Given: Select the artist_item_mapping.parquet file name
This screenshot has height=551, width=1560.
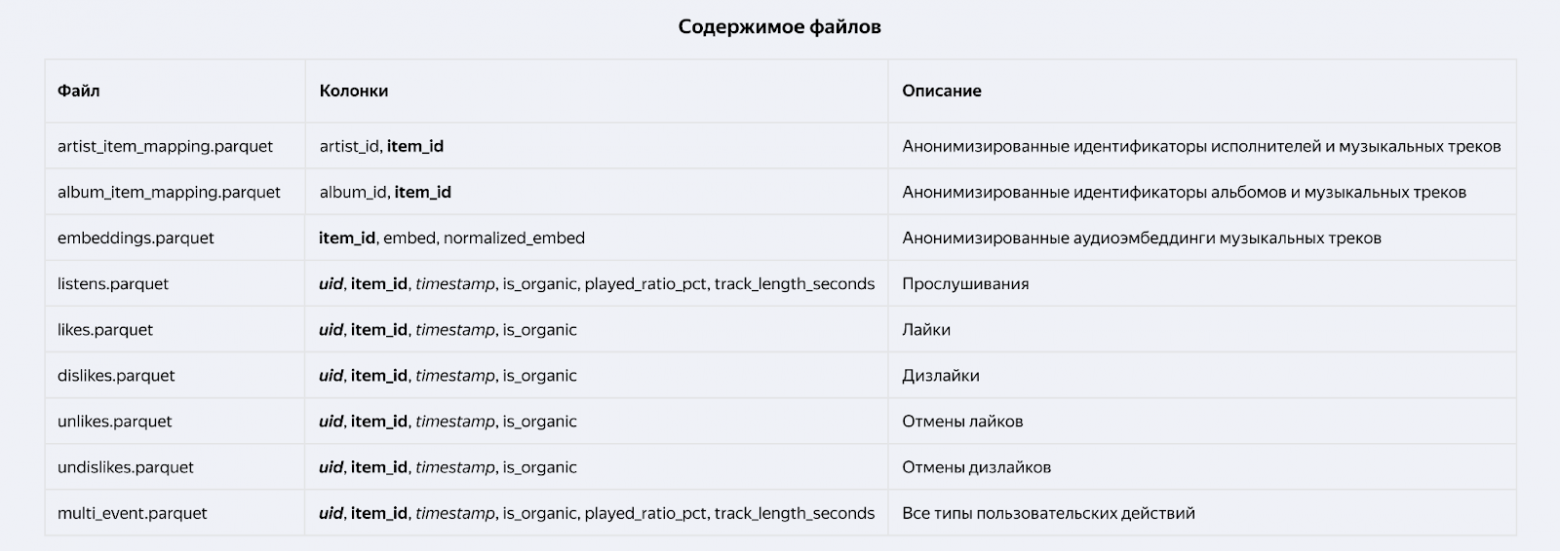Looking at the screenshot, I should pos(165,146).
